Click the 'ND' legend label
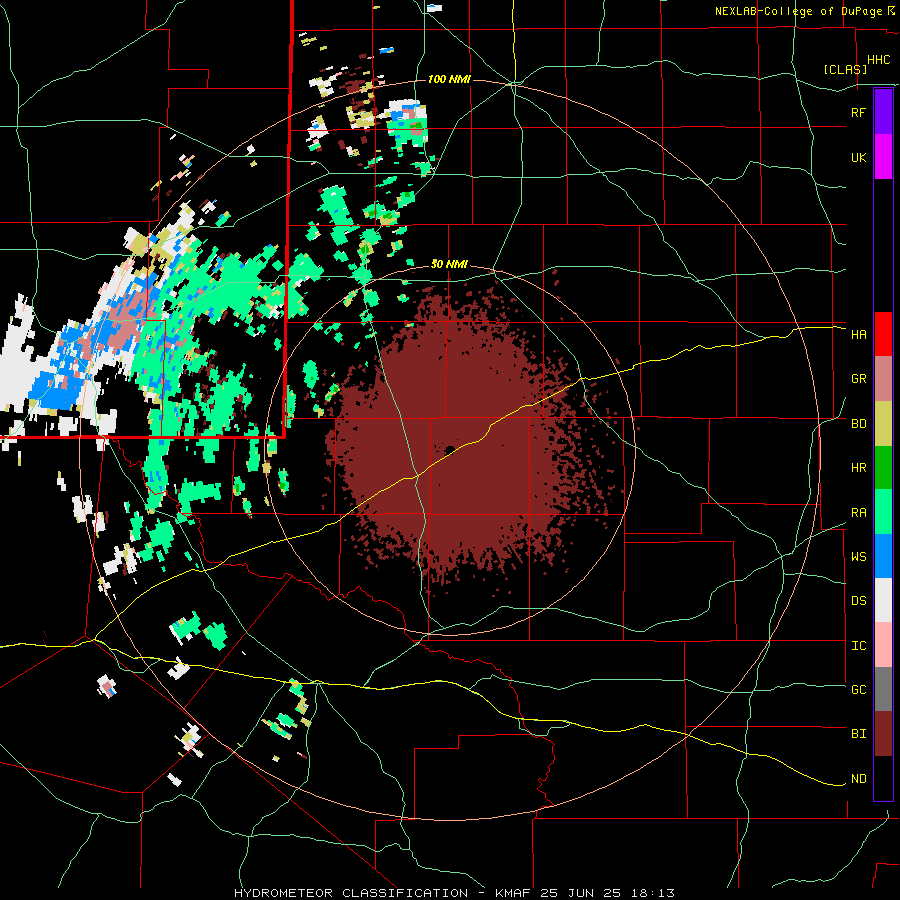The width and height of the screenshot is (900, 900). [858, 779]
